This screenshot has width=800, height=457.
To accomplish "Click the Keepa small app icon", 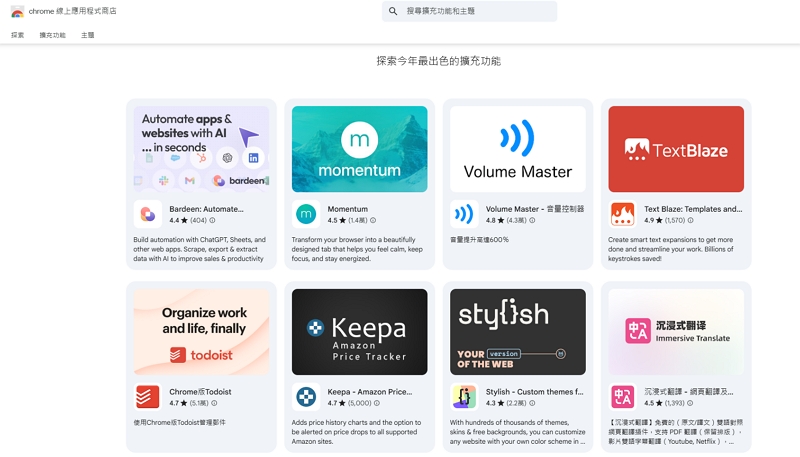I will point(306,397).
